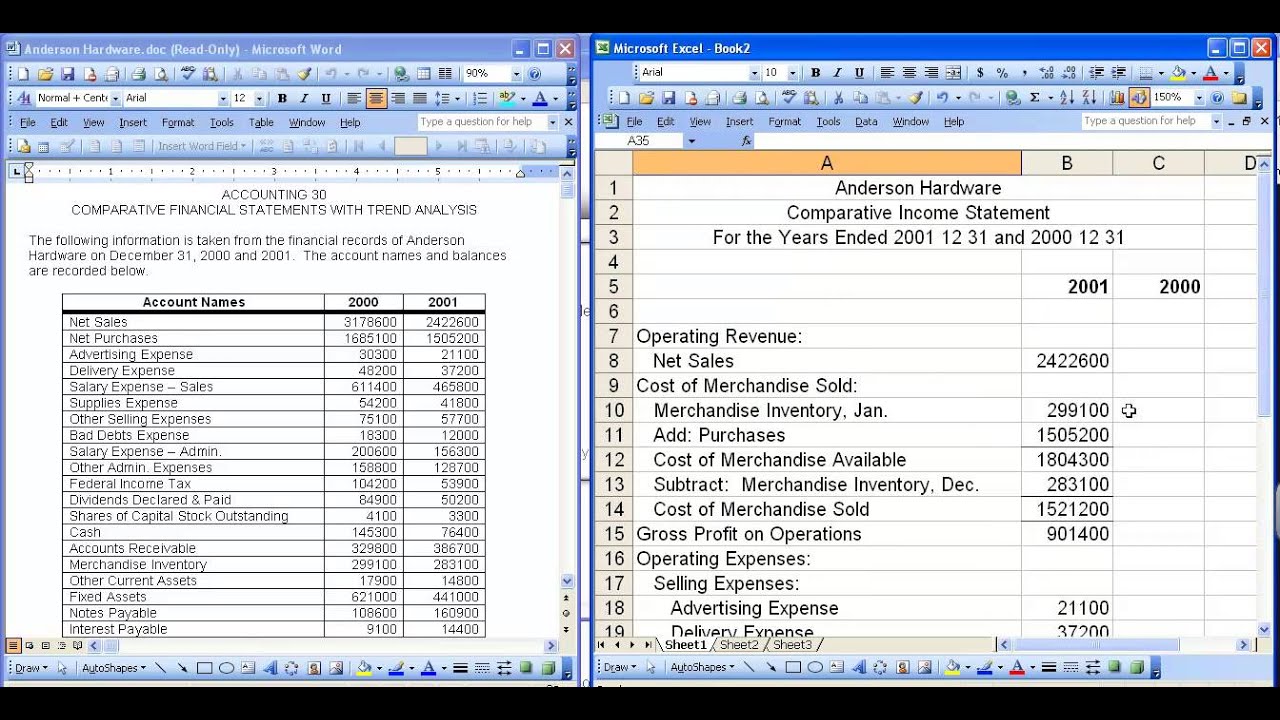Open Excel Borders dropdown arrow
The image size is (1280, 720).
(1161, 73)
